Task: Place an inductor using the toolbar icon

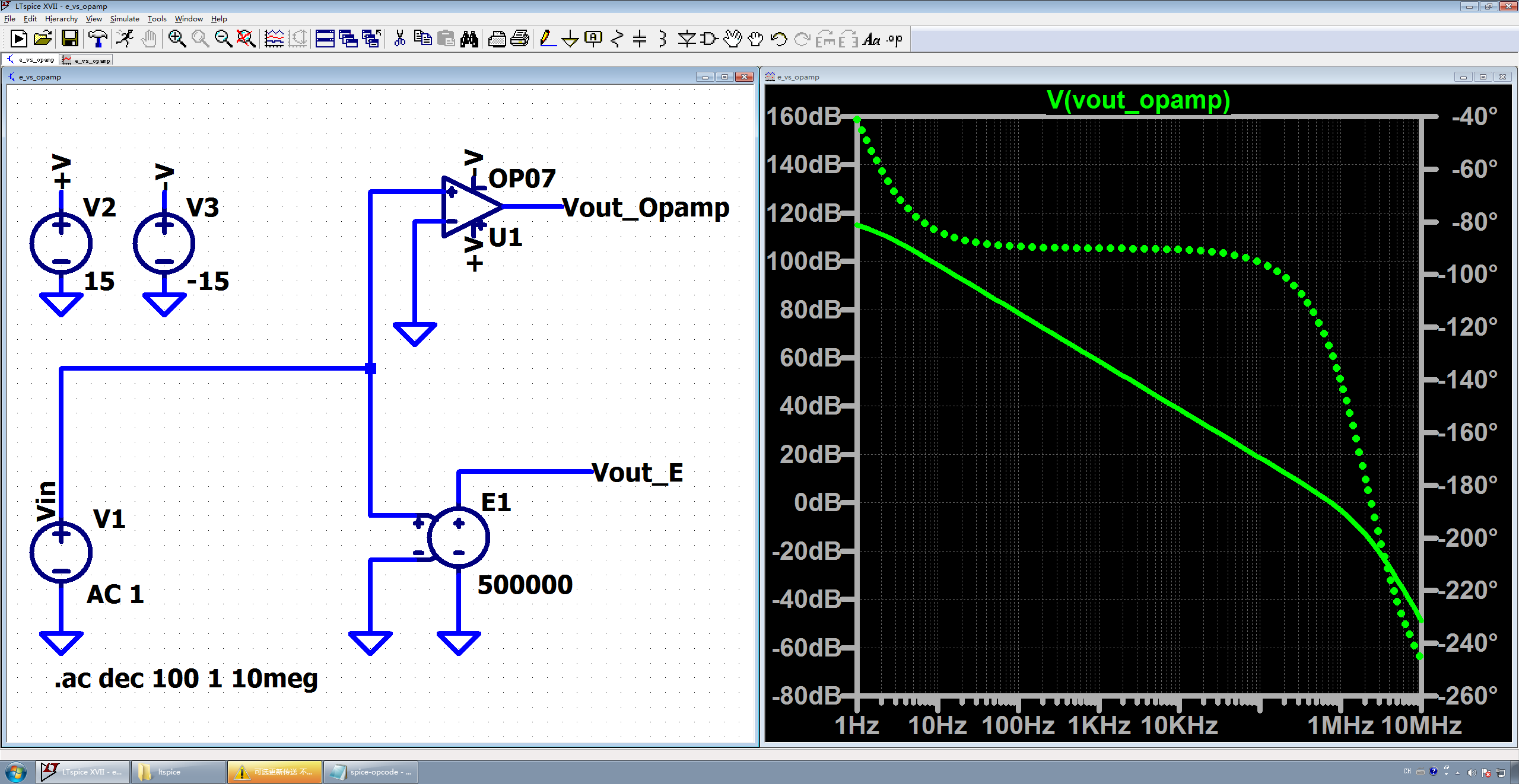Action: (x=663, y=39)
